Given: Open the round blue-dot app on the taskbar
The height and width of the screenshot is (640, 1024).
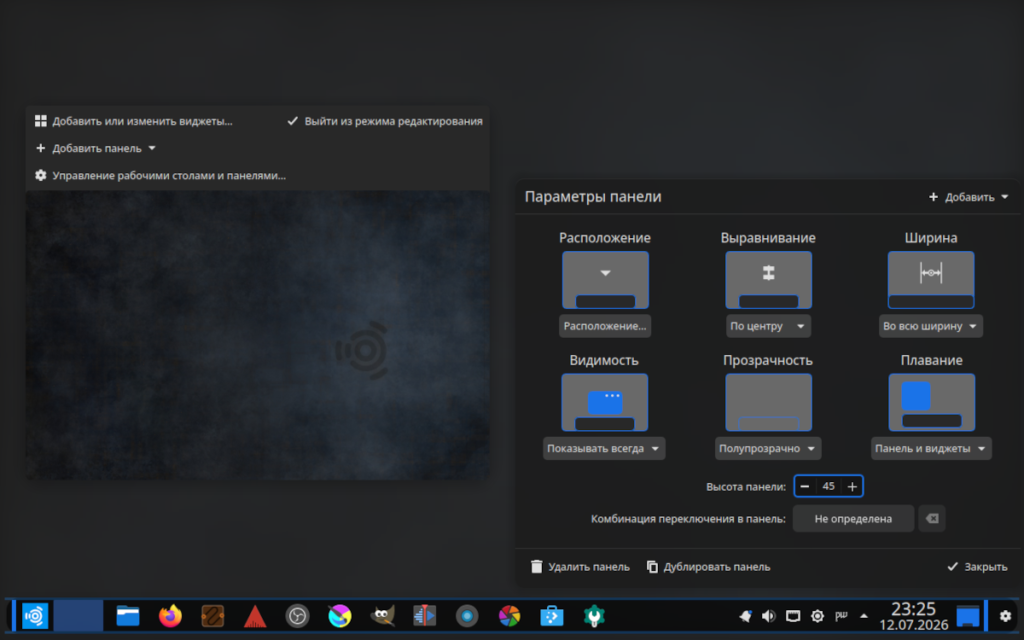Looking at the screenshot, I should (467, 616).
